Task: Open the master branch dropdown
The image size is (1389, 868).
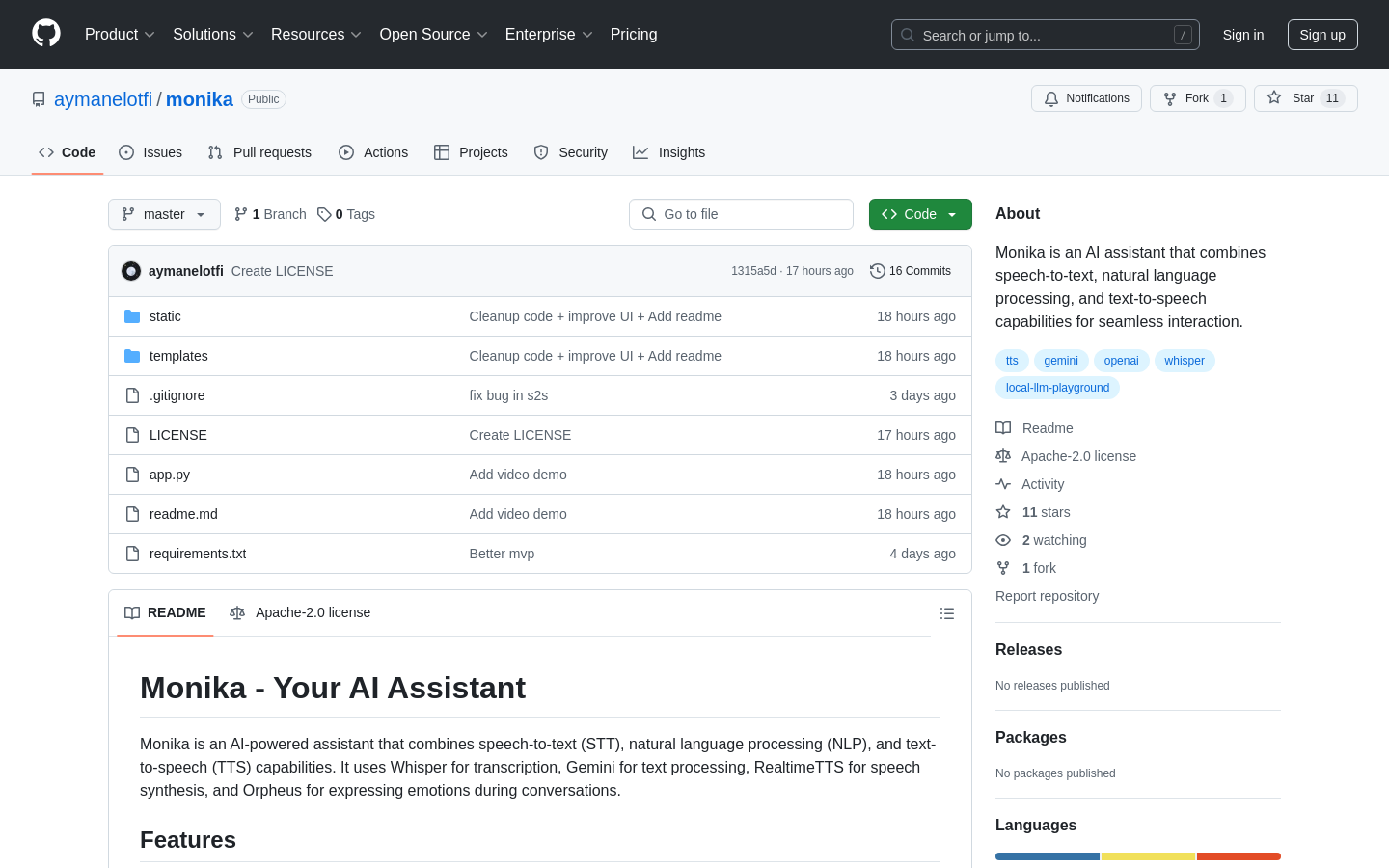Action: pos(164,214)
